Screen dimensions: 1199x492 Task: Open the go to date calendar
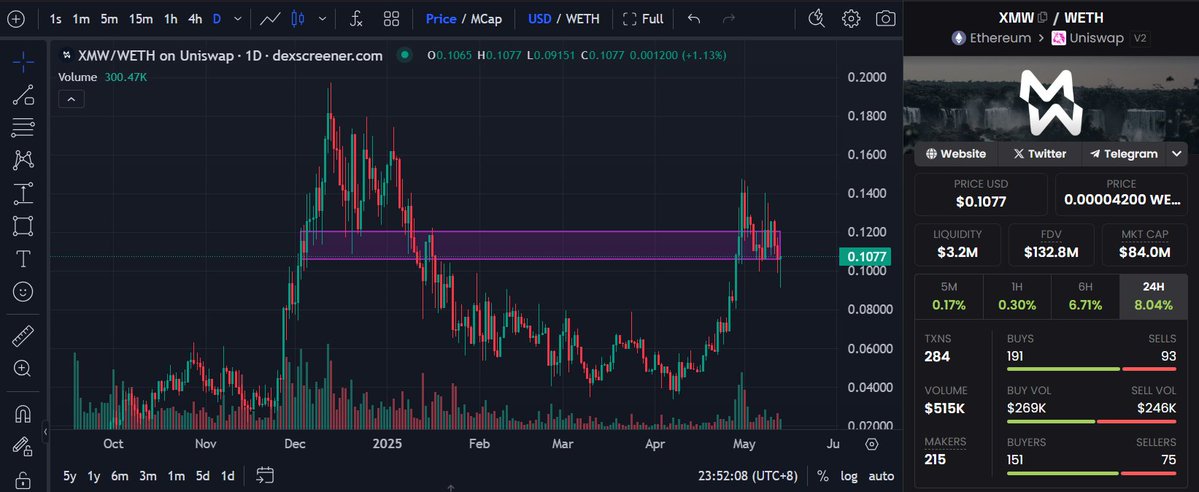[265, 475]
